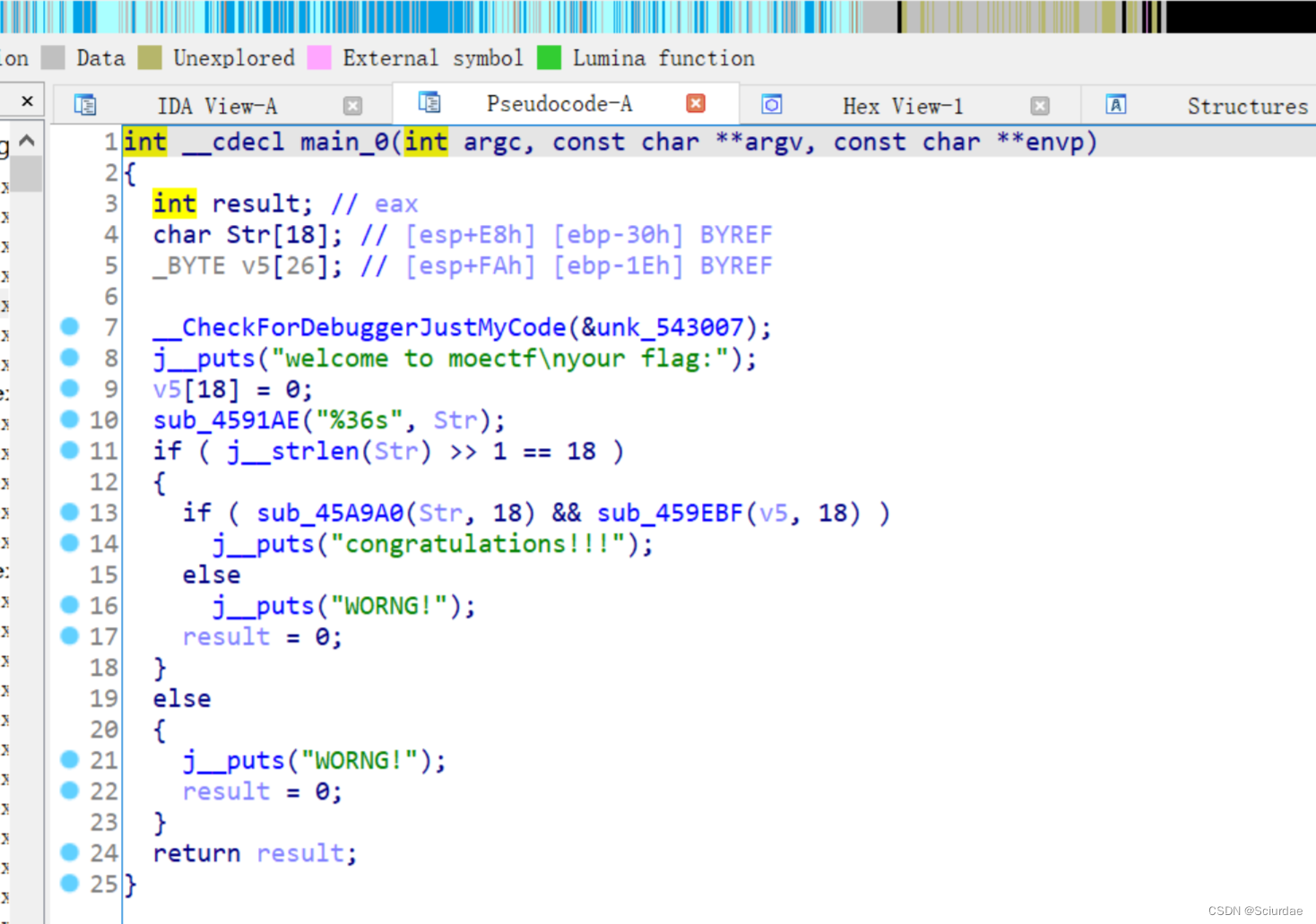Image resolution: width=1316 pixels, height=924 pixels.
Task: Switch to the IDA View-A tab
Action: point(217,104)
